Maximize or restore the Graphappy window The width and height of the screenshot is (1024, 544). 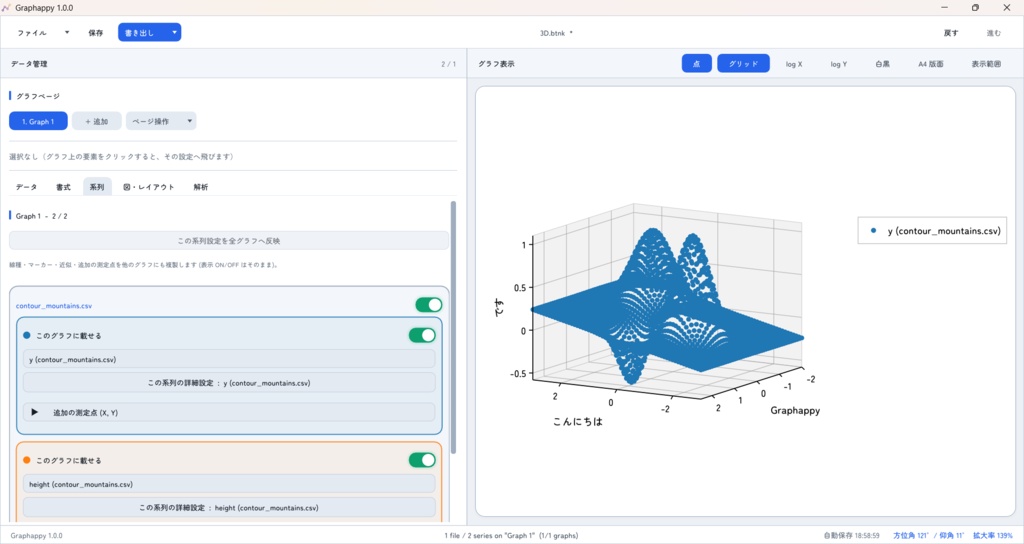pos(975,8)
